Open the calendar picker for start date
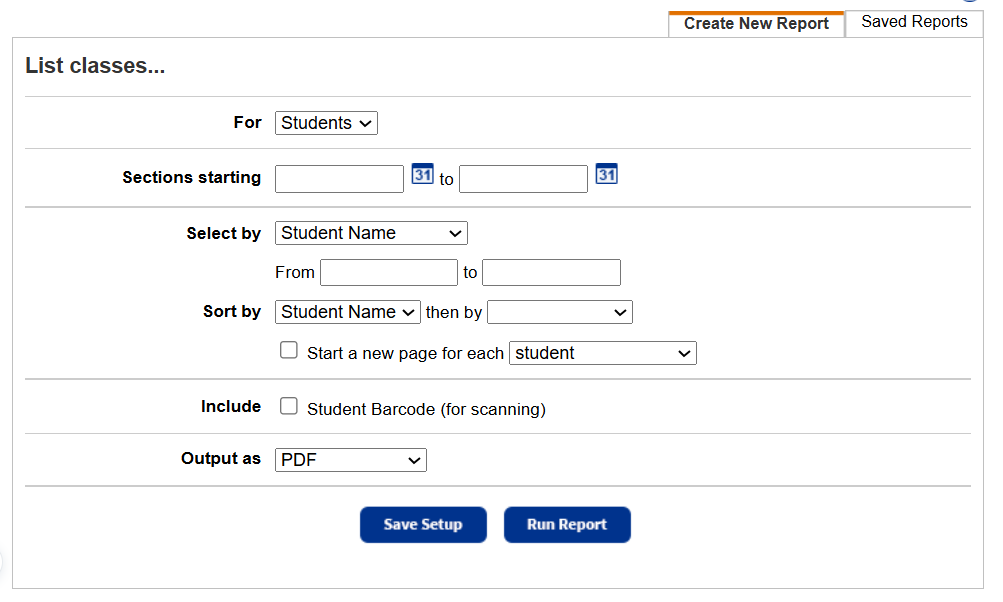This screenshot has width=1003, height=602. click(422, 173)
